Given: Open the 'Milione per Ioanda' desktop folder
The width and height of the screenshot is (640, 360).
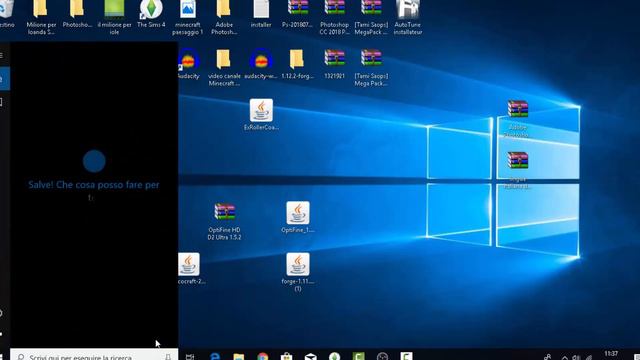Looking at the screenshot, I should [41, 9].
